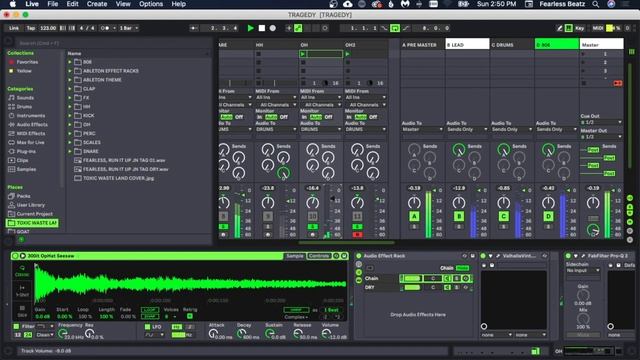This screenshot has height=360, width=640.
Task: Toggle the FabFilter Pro-Q 2 power button
Action: click(568, 256)
